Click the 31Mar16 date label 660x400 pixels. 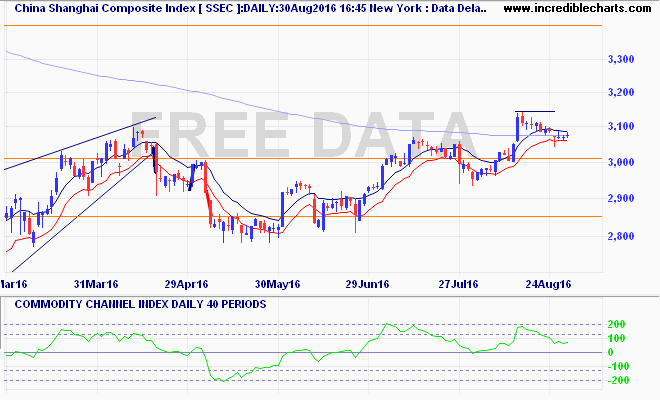coord(96,284)
